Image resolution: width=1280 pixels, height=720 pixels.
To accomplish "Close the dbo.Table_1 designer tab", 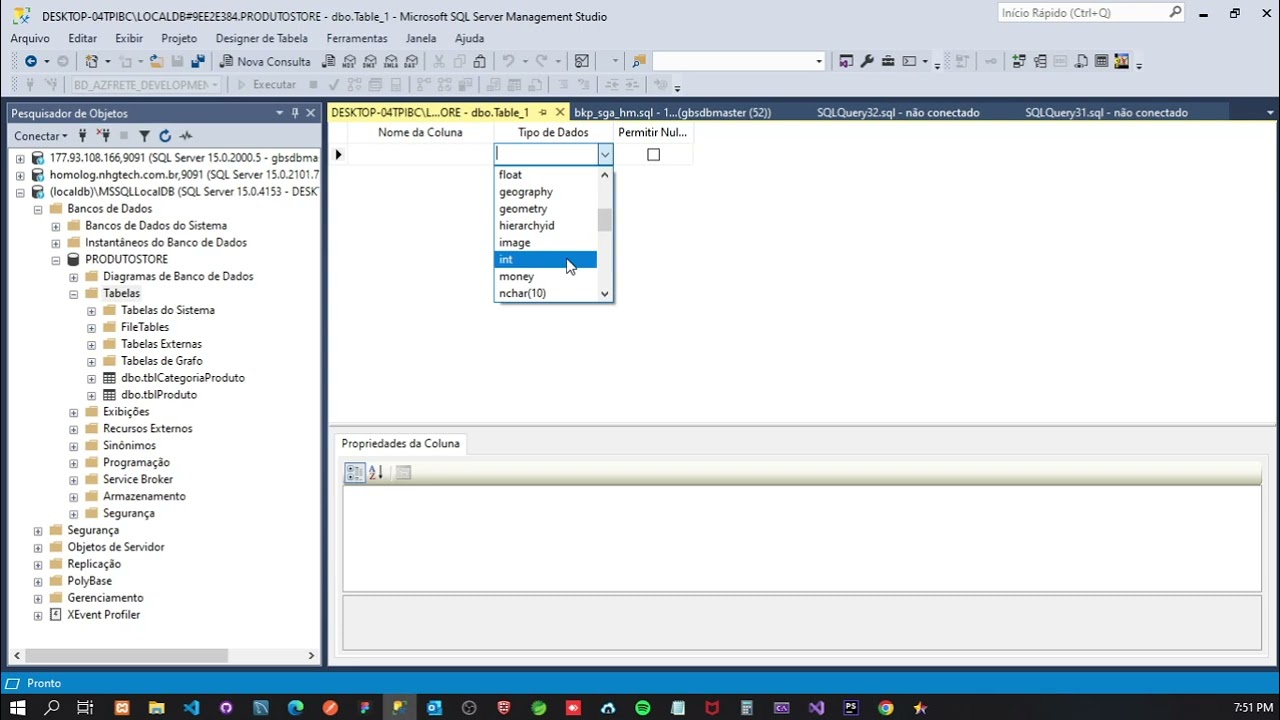I will (560, 112).
